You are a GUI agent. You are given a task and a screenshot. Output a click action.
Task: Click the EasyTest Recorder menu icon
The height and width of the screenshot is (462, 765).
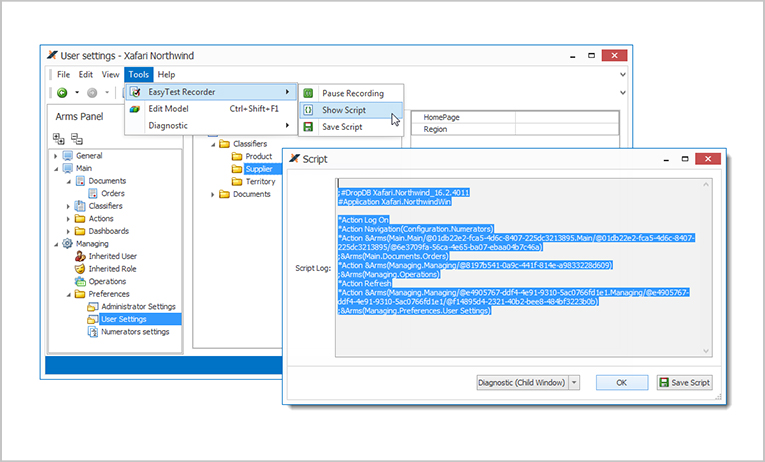135,92
